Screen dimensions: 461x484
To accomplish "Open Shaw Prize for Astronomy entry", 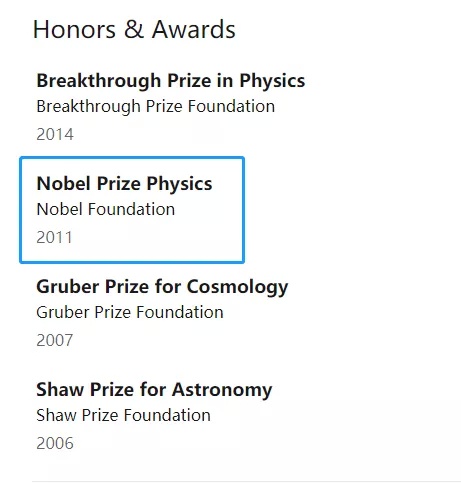I will coord(154,390).
